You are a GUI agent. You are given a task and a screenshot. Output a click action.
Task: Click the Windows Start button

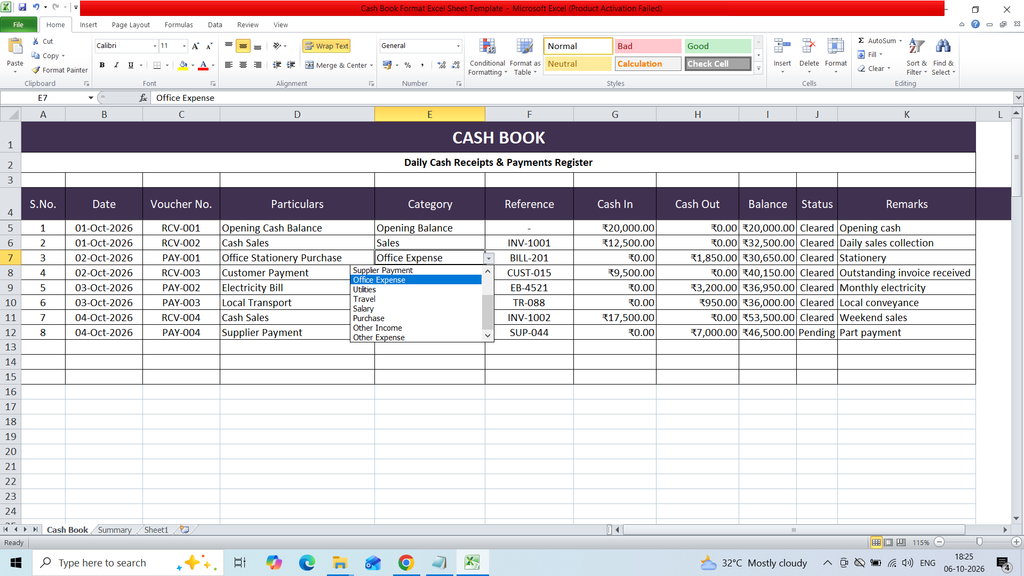click(x=16, y=562)
